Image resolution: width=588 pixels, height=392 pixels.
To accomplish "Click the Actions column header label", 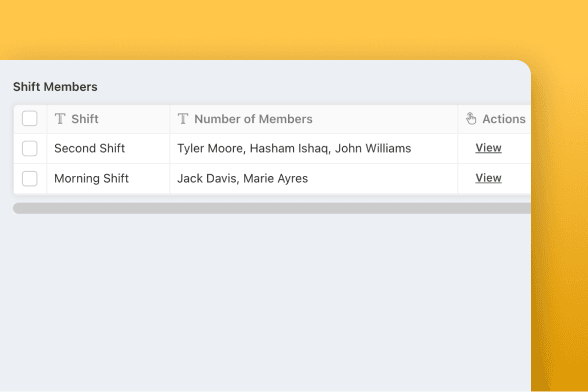I will [504, 119].
